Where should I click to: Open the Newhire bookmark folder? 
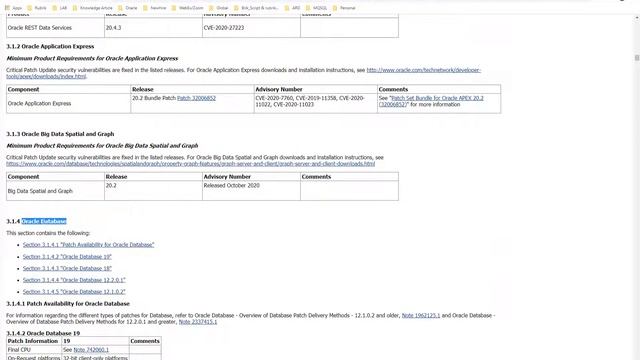click(x=154, y=8)
